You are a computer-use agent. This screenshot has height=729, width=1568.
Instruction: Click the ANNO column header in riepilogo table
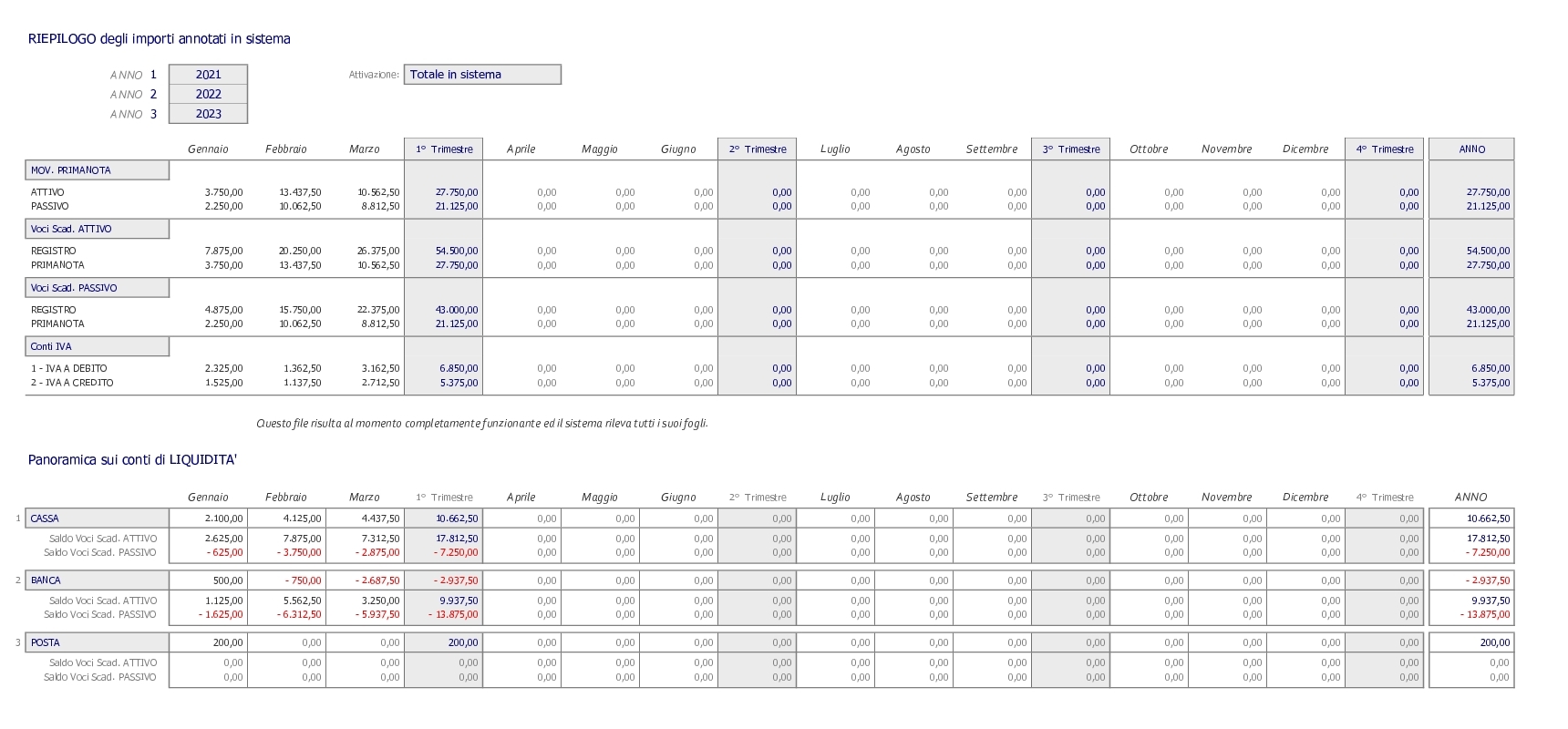pos(1471,149)
